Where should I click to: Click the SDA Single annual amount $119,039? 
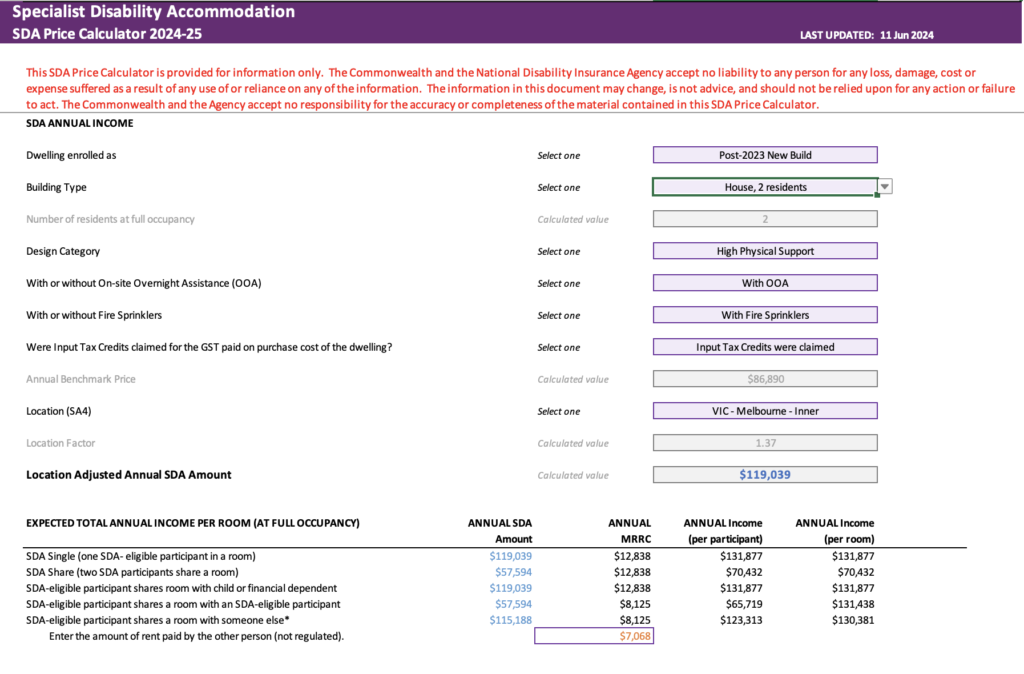pos(509,555)
